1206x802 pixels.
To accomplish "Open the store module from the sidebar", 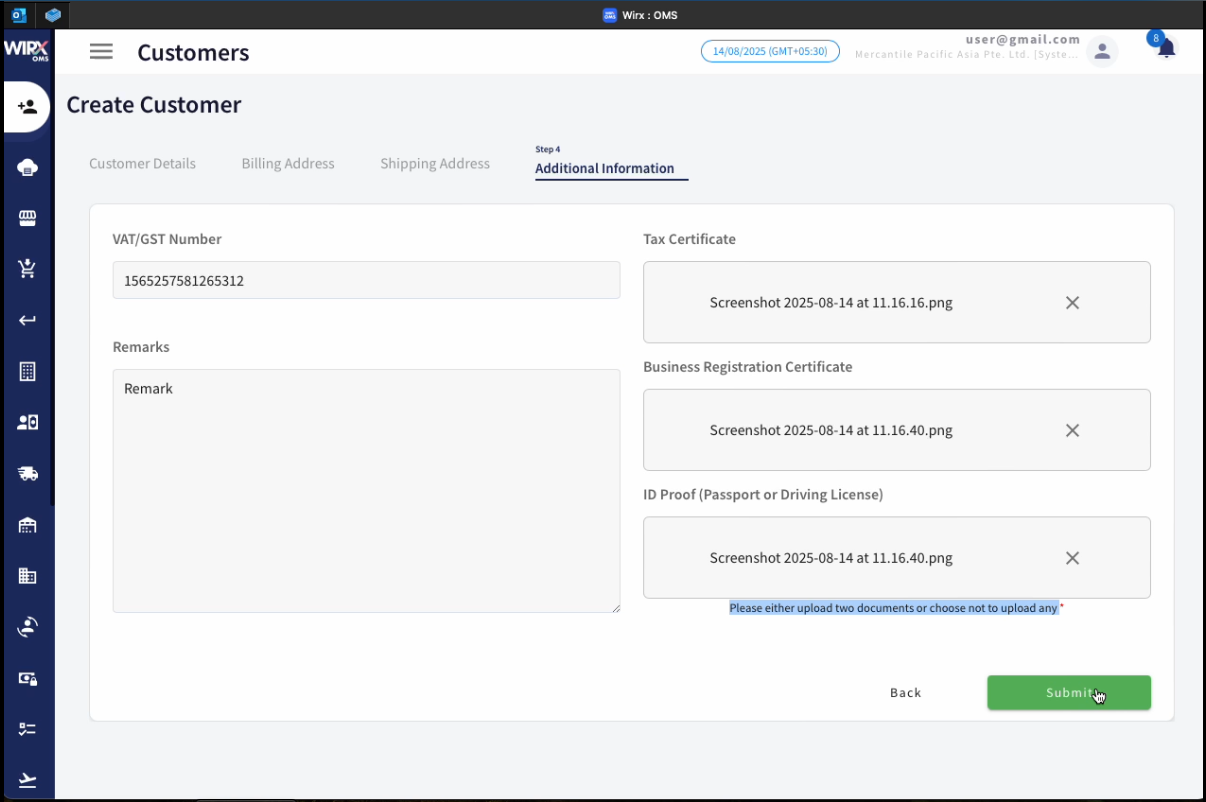I will pyautogui.click(x=27, y=218).
